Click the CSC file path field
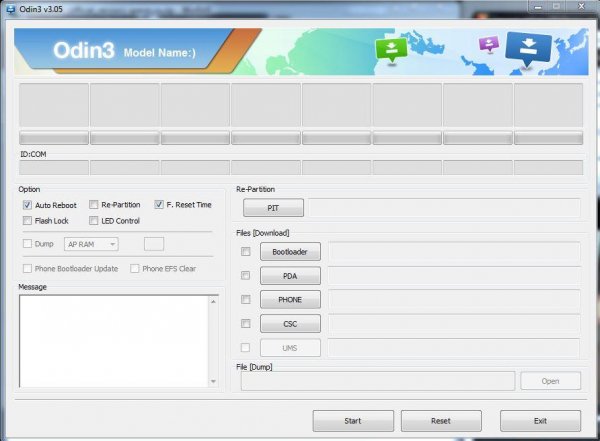Image resolution: width=600 pixels, height=441 pixels. [x=454, y=323]
